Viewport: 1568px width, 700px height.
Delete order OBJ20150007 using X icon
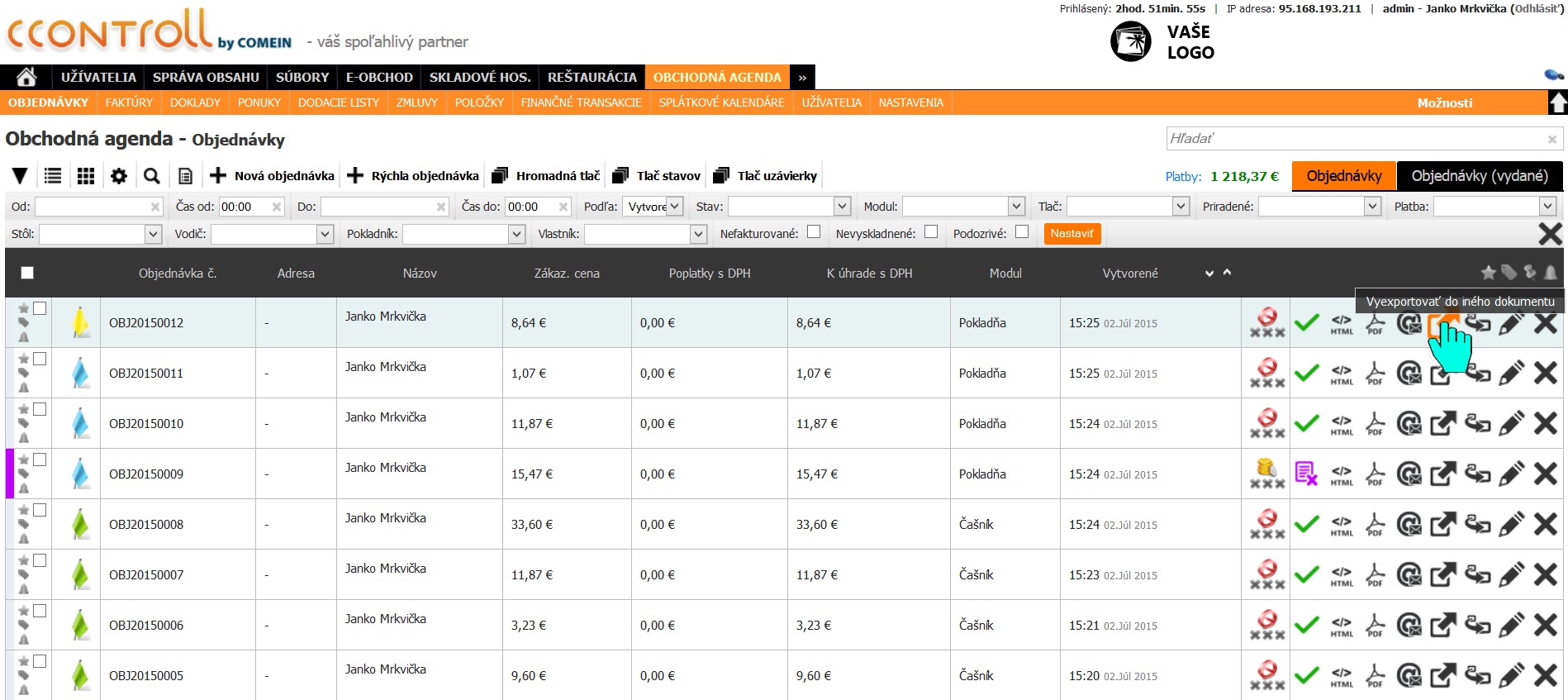click(x=1545, y=575)
